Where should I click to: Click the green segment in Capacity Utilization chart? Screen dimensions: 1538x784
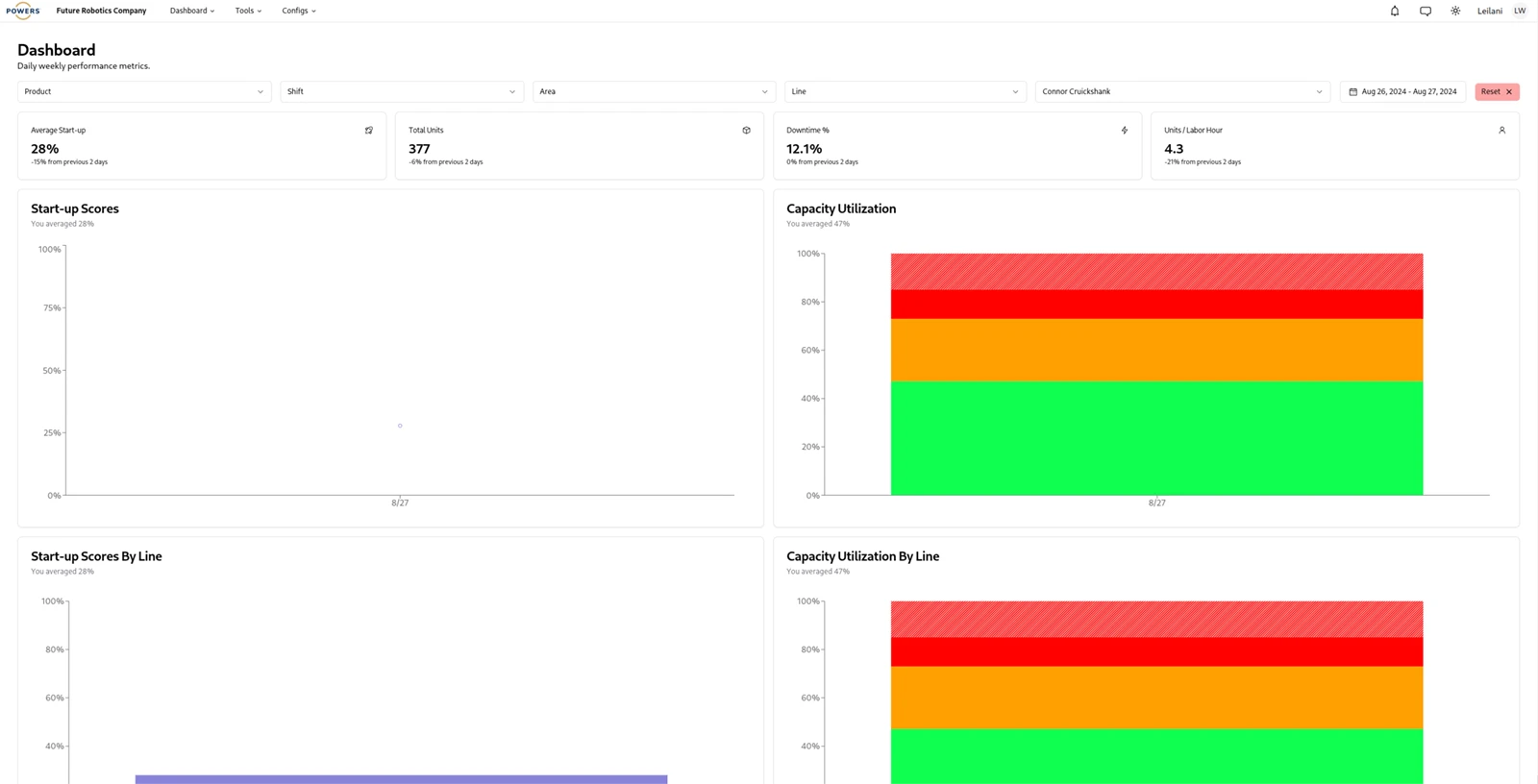(1156, 438)
